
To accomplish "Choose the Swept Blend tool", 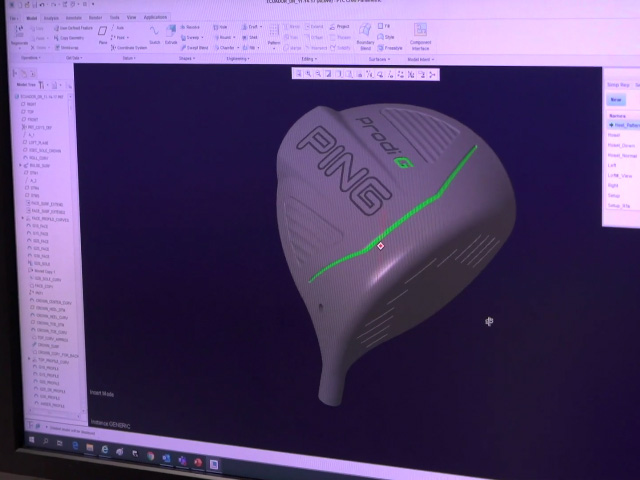I will tap(195, 48).
